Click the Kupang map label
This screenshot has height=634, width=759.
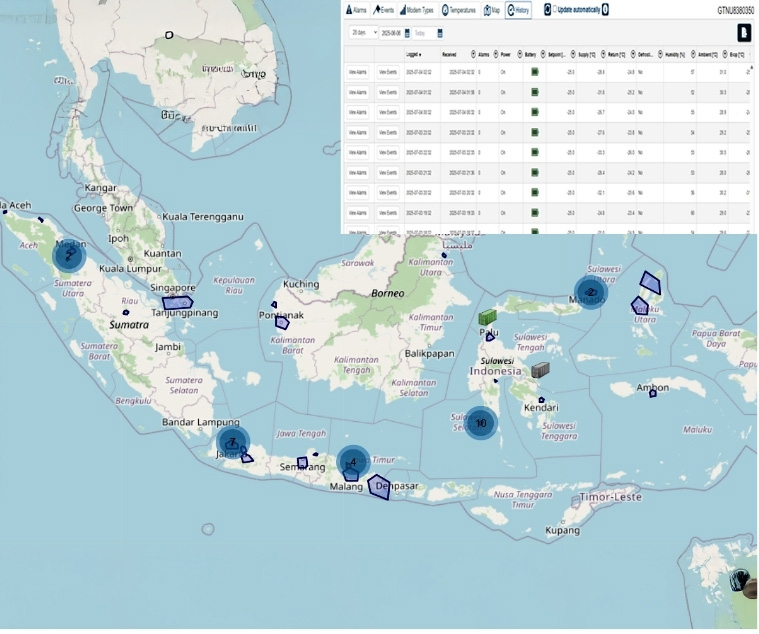coord(562,531)
